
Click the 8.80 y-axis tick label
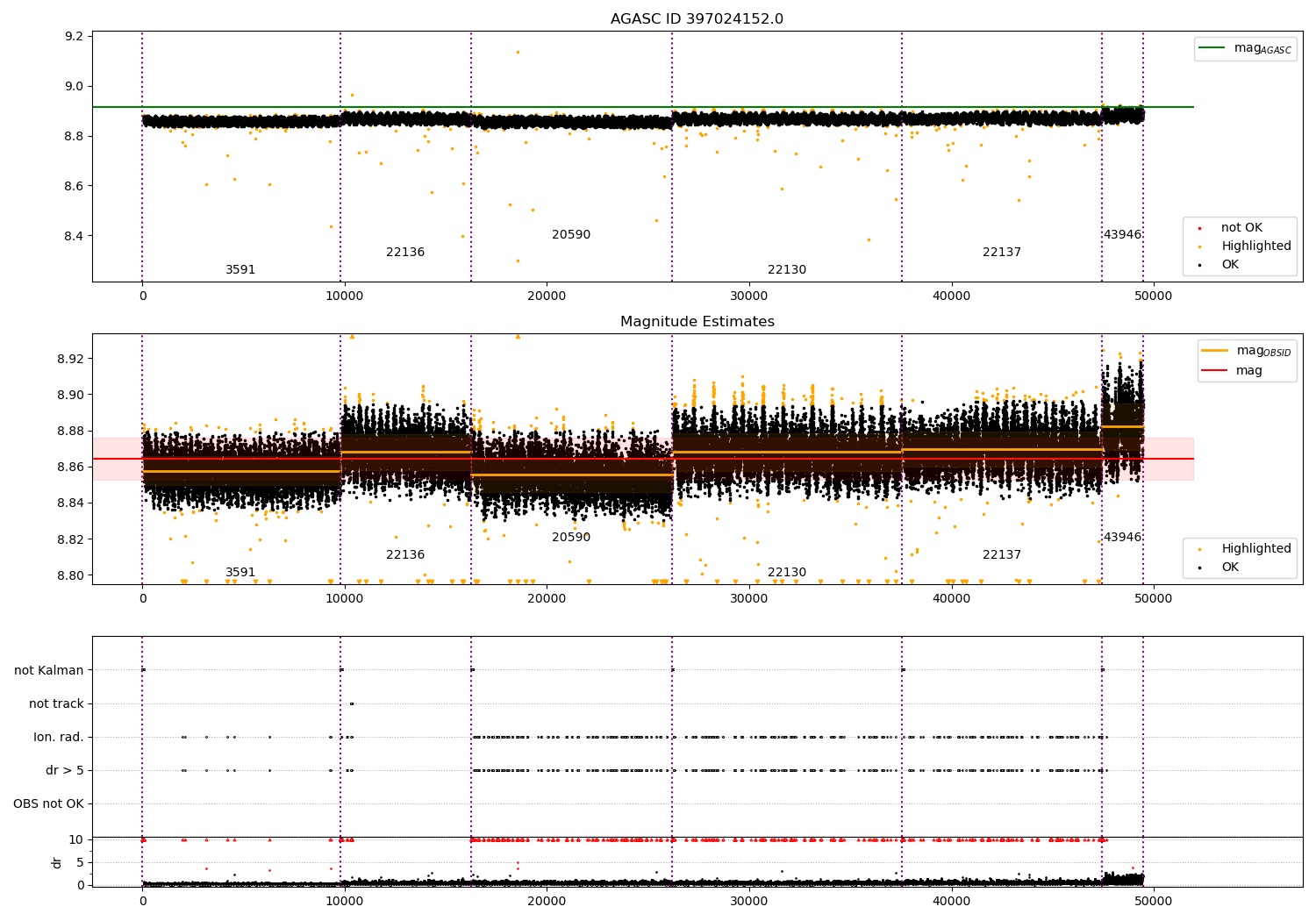(71, 575)
